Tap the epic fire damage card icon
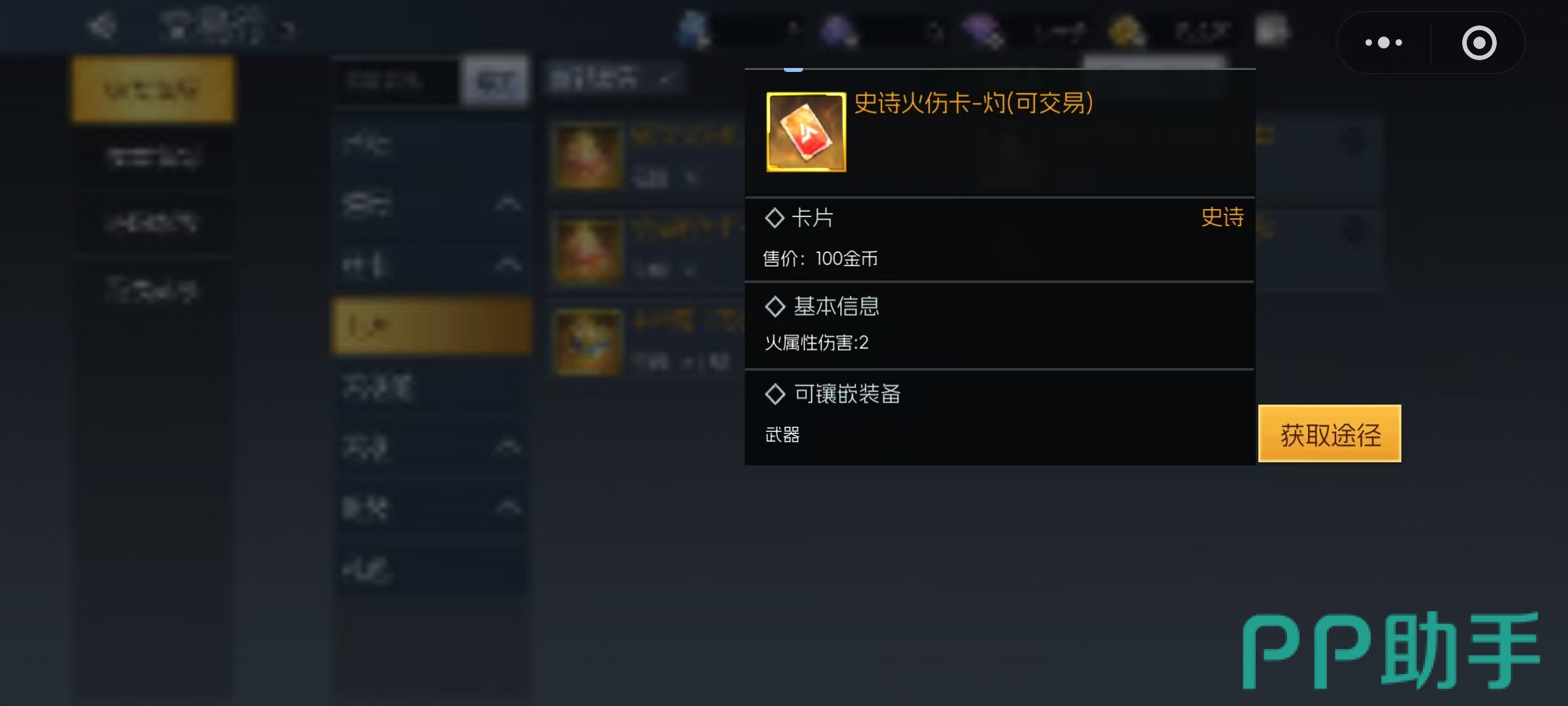 coord(806,132)
